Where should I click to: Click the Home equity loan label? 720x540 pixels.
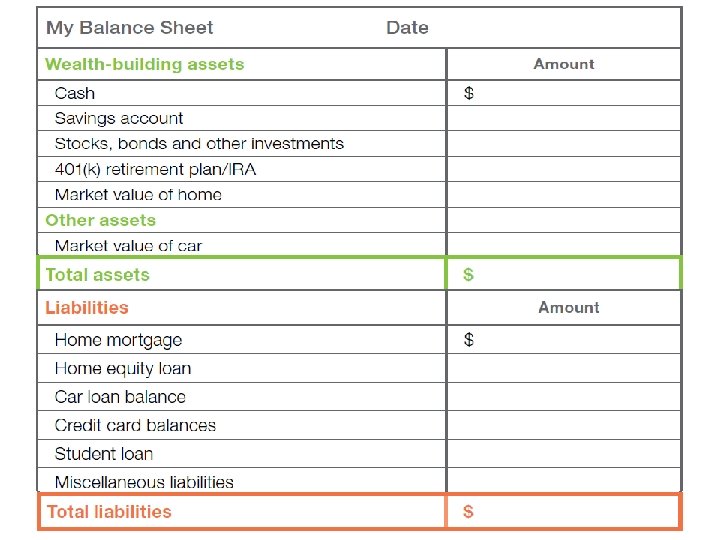click(122, 369)
